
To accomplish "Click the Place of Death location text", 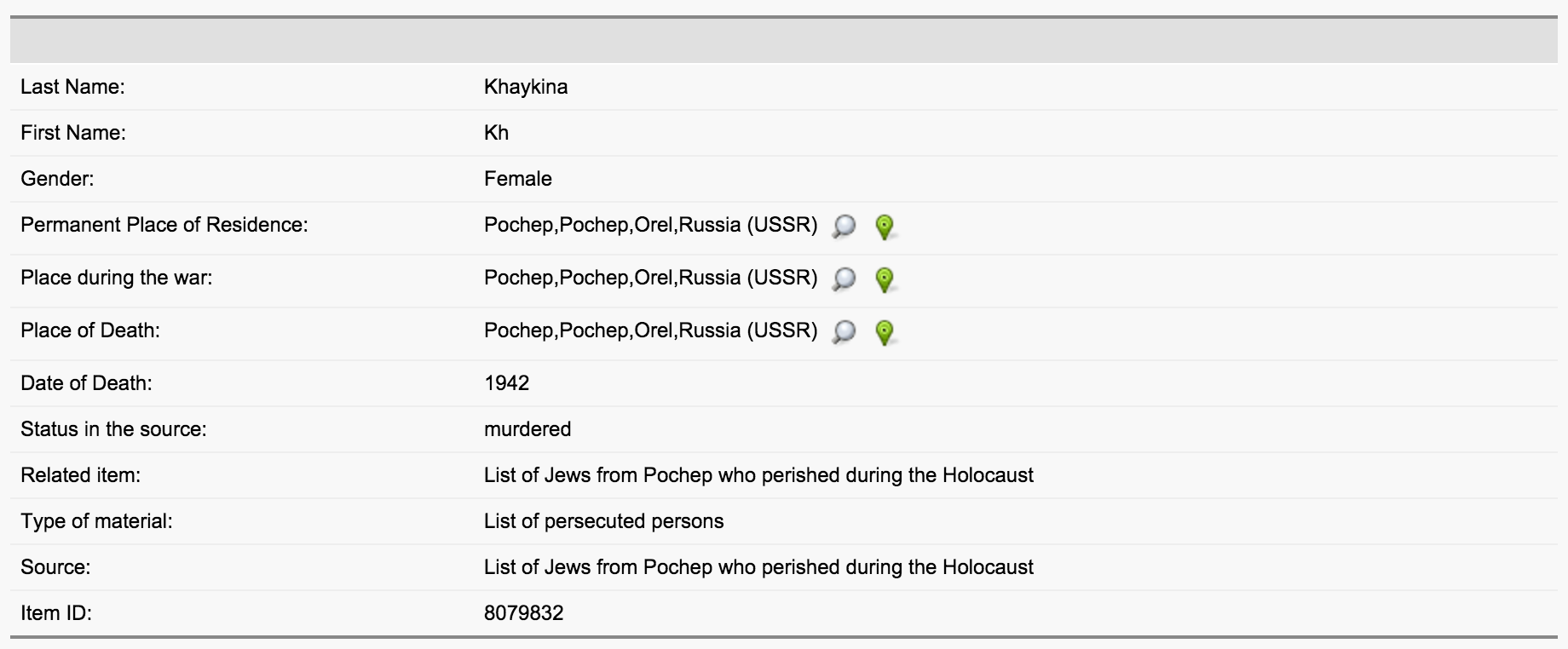I will 650,330.
